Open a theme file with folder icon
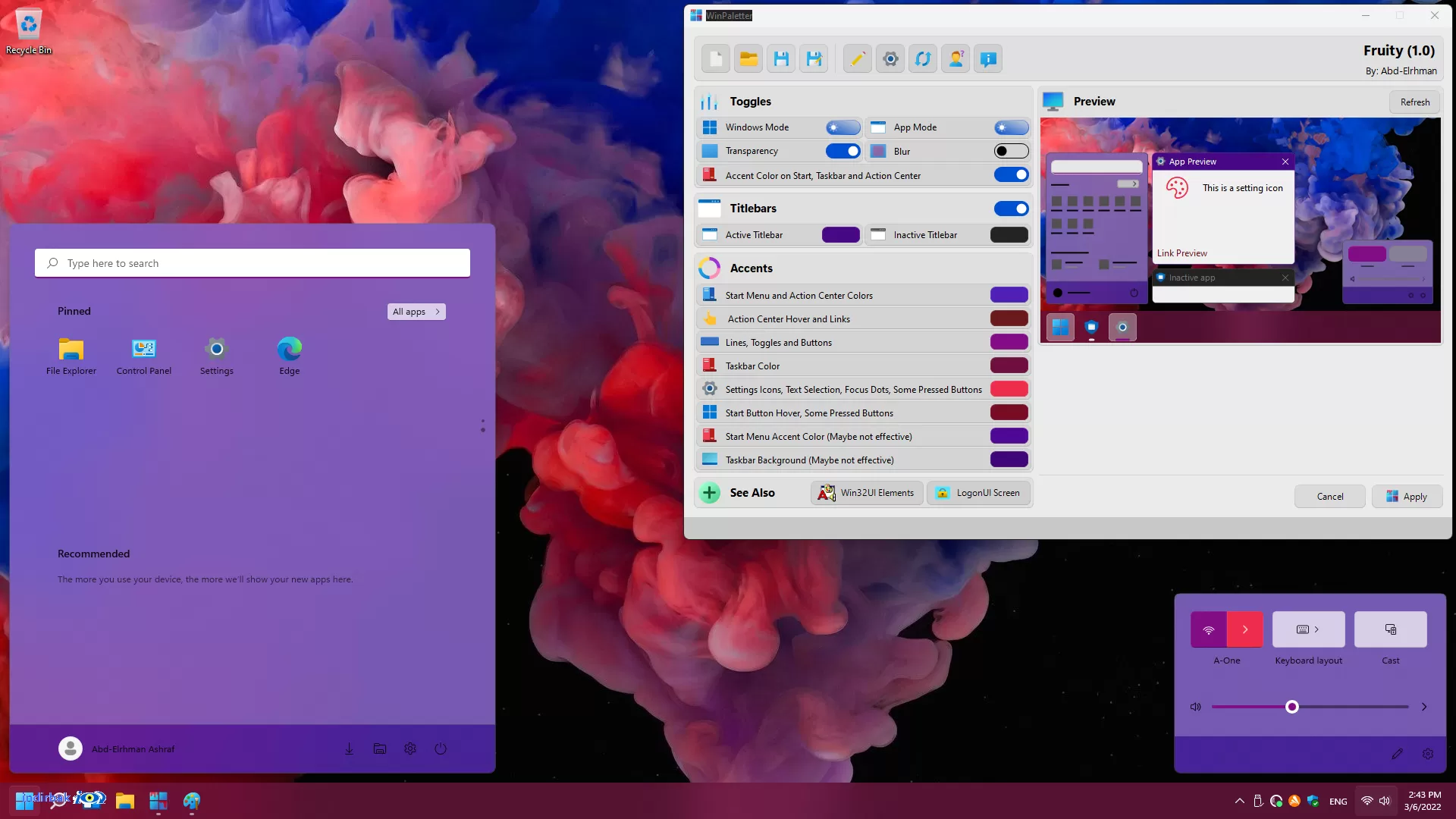The width and height of the screenshot is (1456, 819). [748, 59]
